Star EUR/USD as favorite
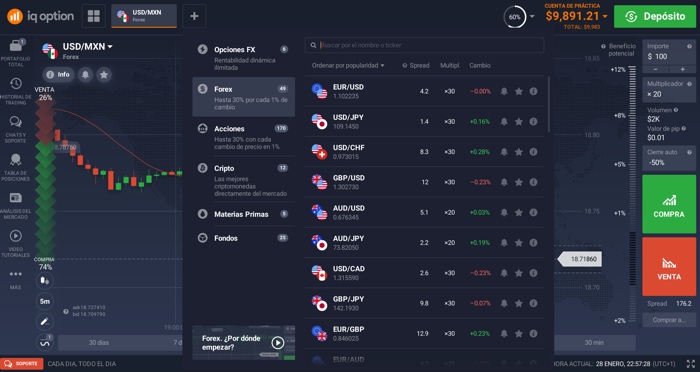700x372 pixels. click(x=519, y=91)
